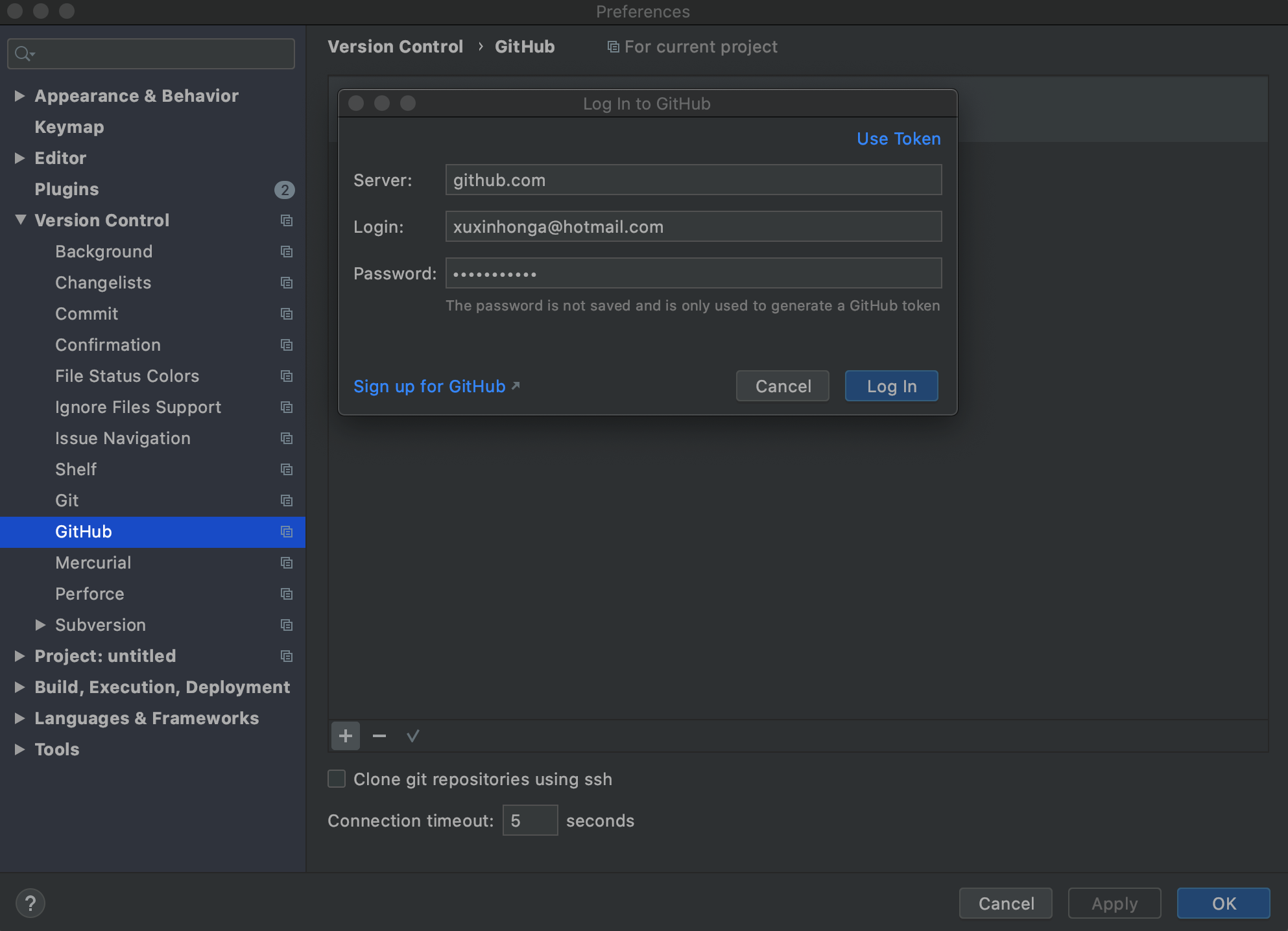Click Version Control in the breadcrumb
The image size is (1288, 931).
click(396, 47)
